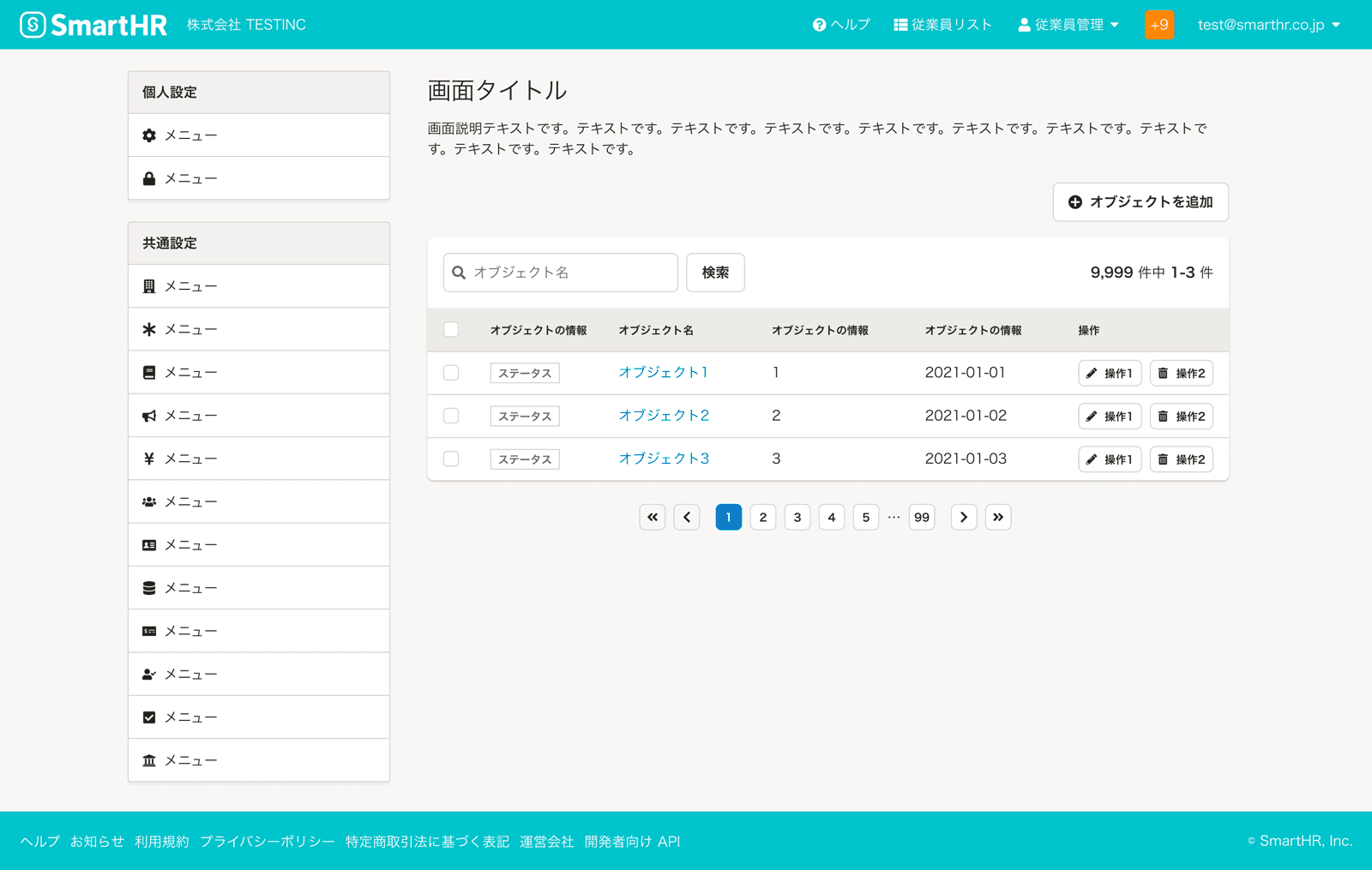Open the オブジェクト2 link

click(664, 415)
